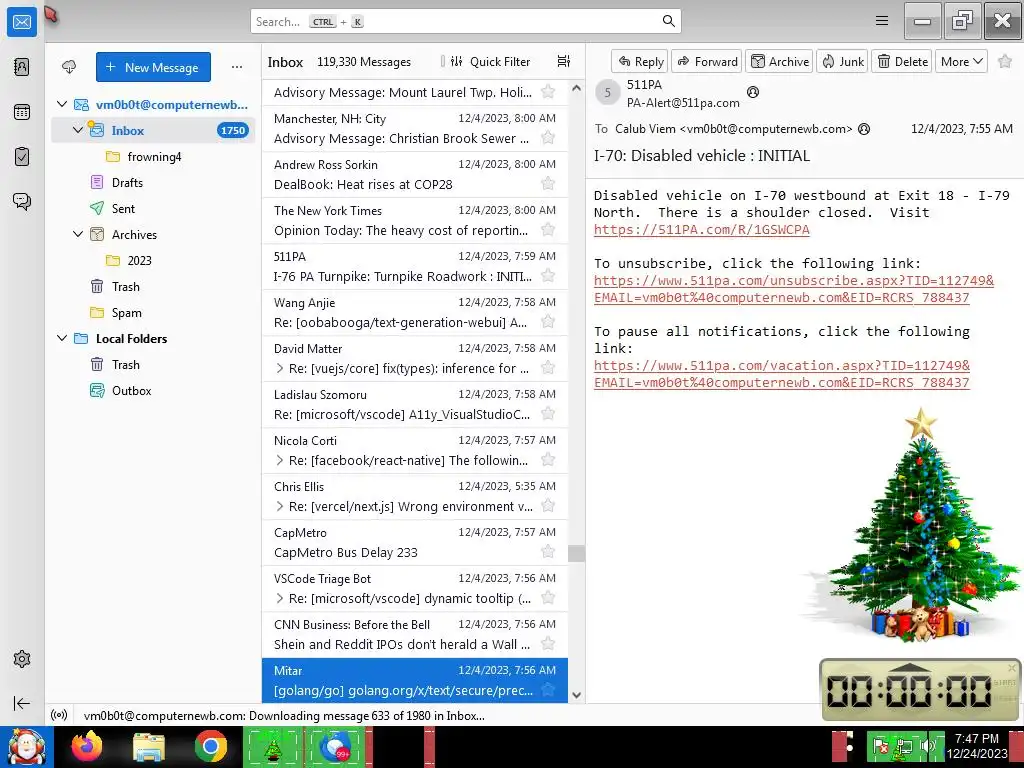Click scroll up arrow in message list
Screen dimensions: 1024x768
(x=576, y=88)
